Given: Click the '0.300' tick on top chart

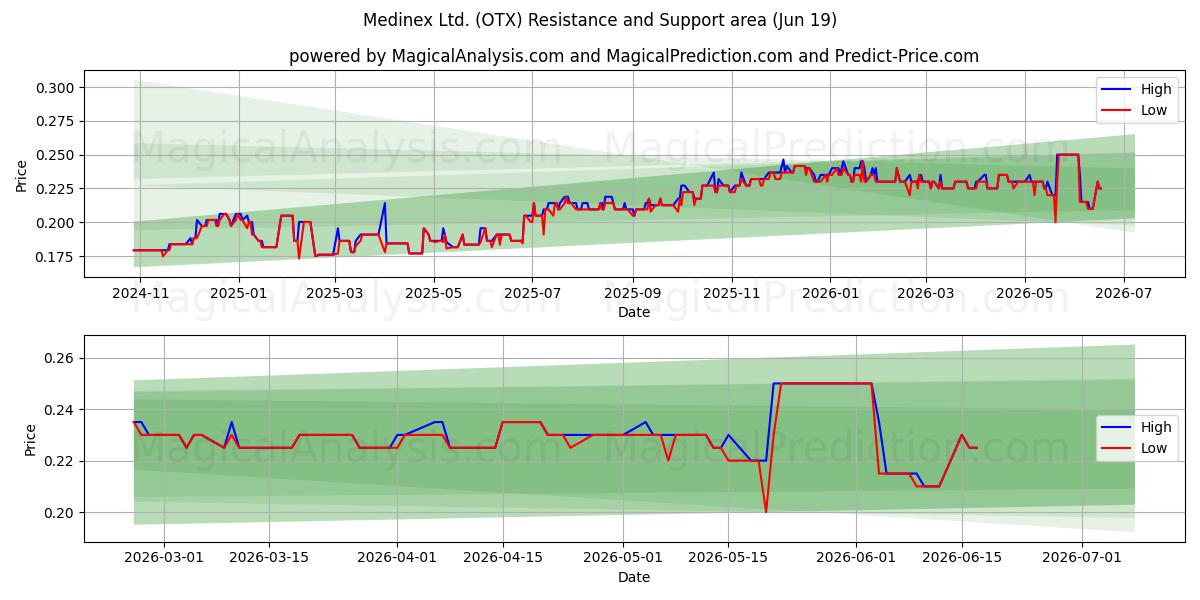Looking at the screenshot, I should 56,88.
